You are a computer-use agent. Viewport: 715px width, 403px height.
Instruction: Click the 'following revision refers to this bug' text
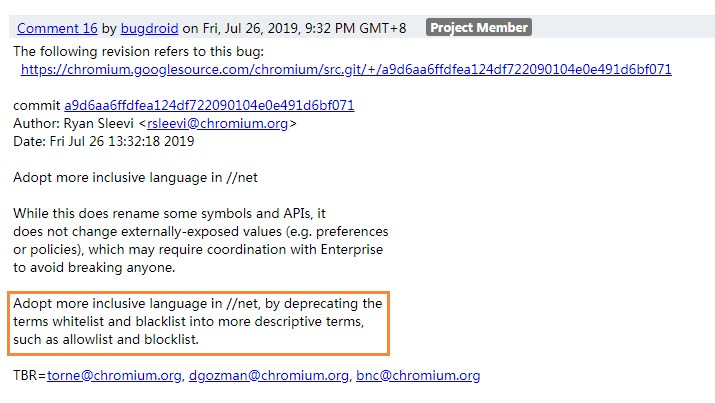pyautogui.click(x=139, y=52)
